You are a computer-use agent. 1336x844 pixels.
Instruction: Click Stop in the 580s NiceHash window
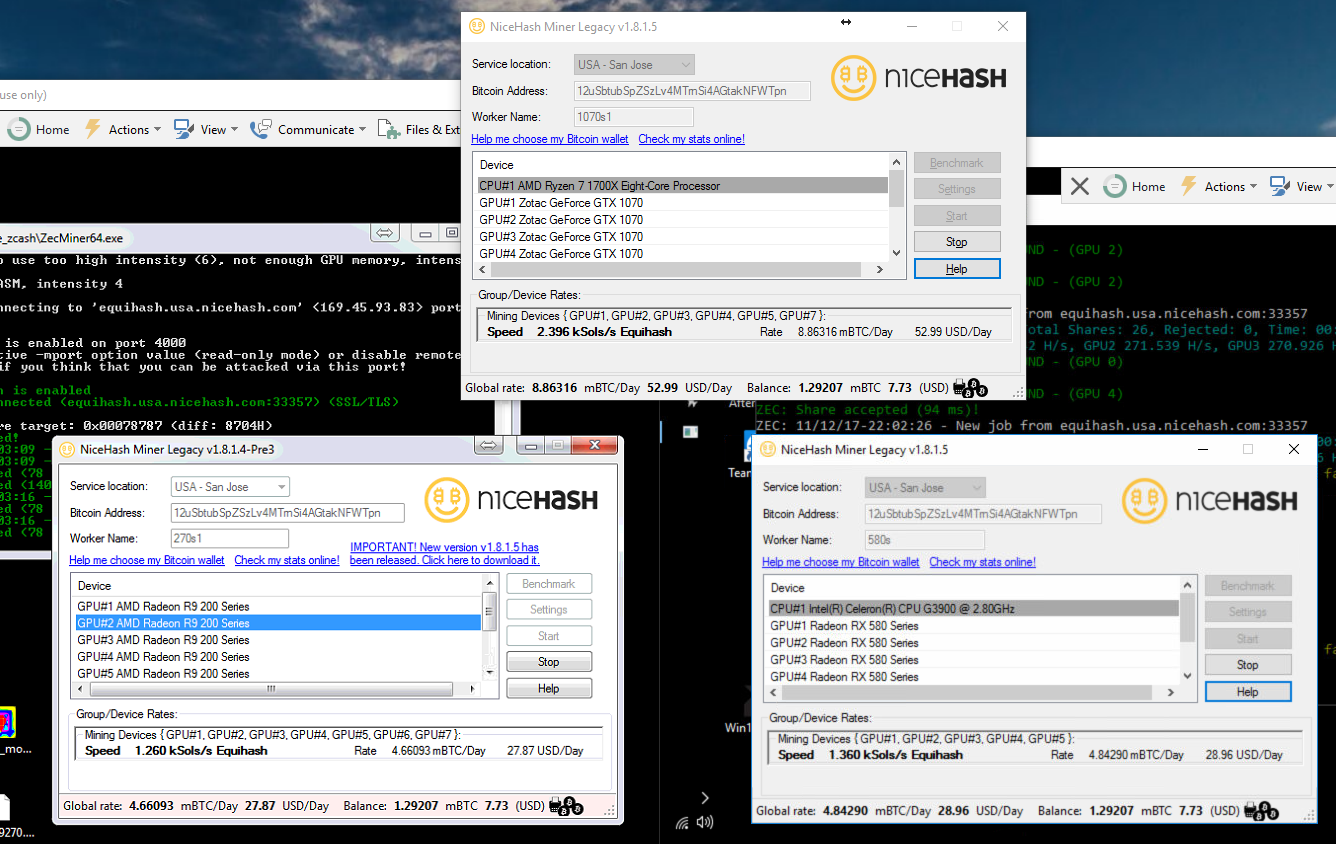1248,665
